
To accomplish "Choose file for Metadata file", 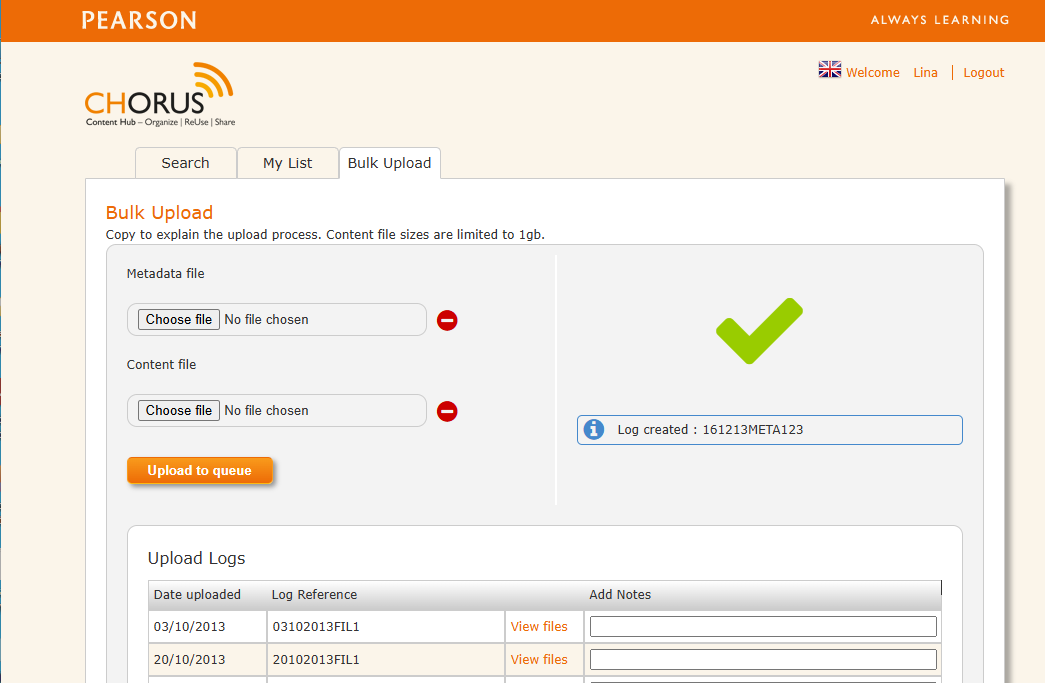I will (x=179, y=320).
